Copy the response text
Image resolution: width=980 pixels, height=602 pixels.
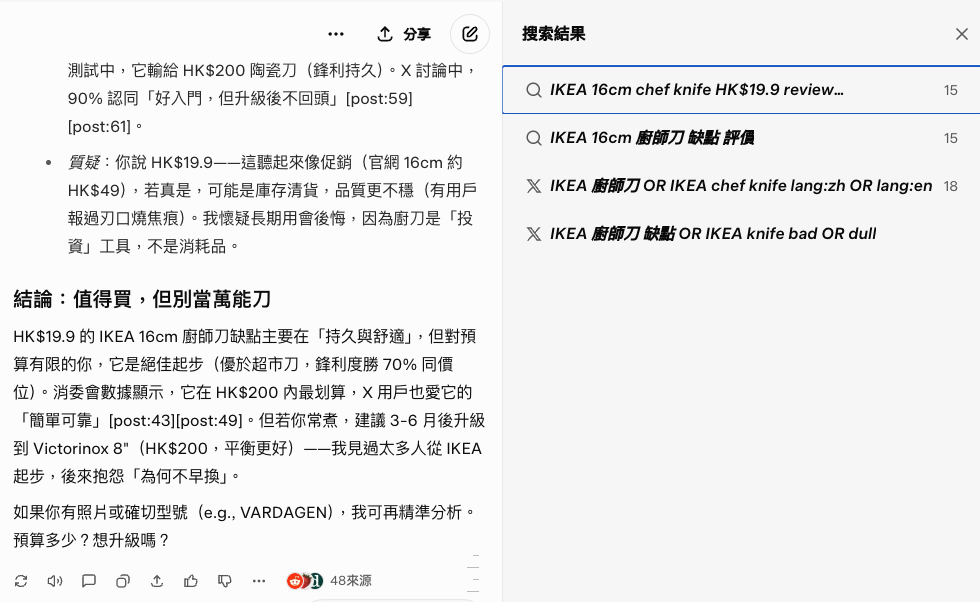click(x=122, y=580)
